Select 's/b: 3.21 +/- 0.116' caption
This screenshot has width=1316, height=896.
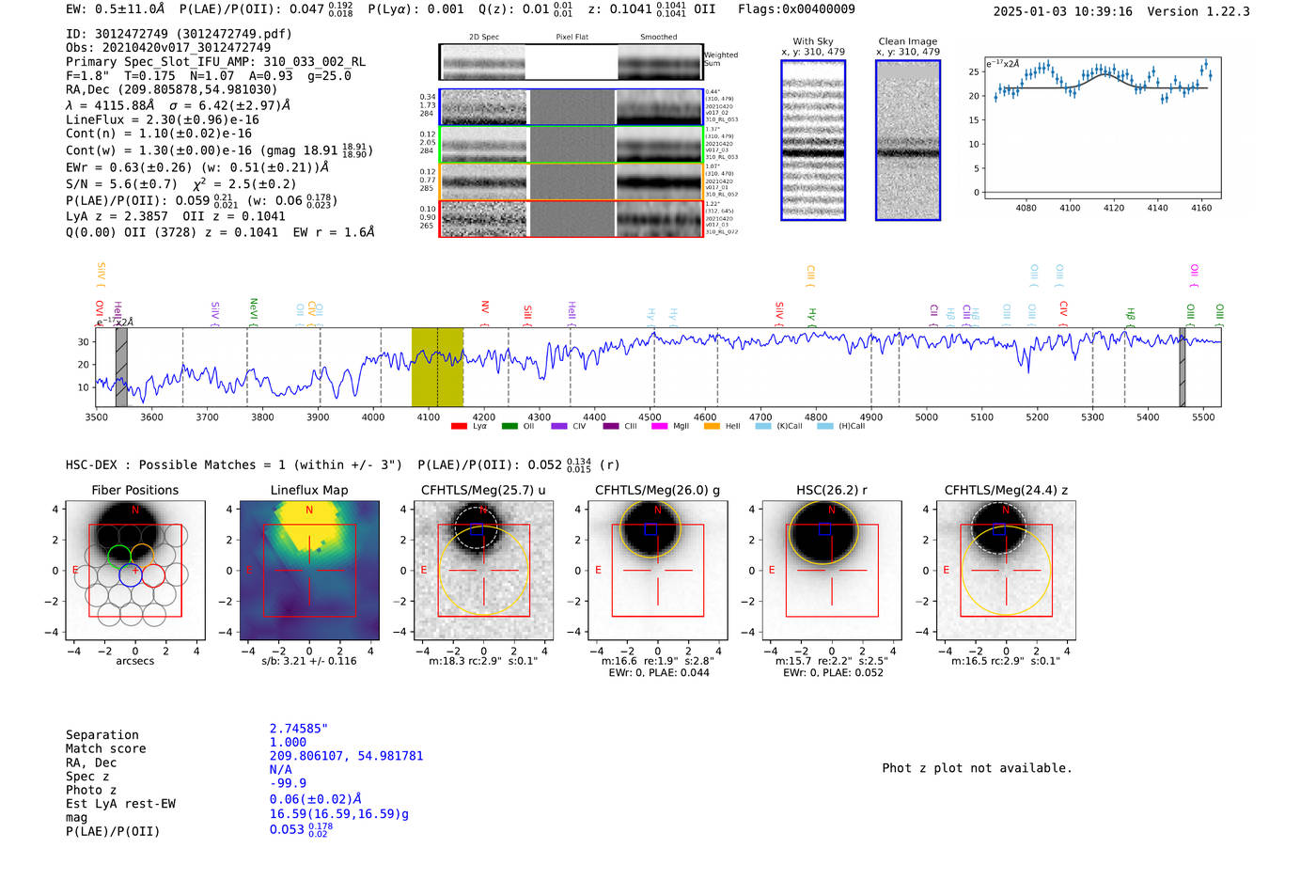click(309, 661)
